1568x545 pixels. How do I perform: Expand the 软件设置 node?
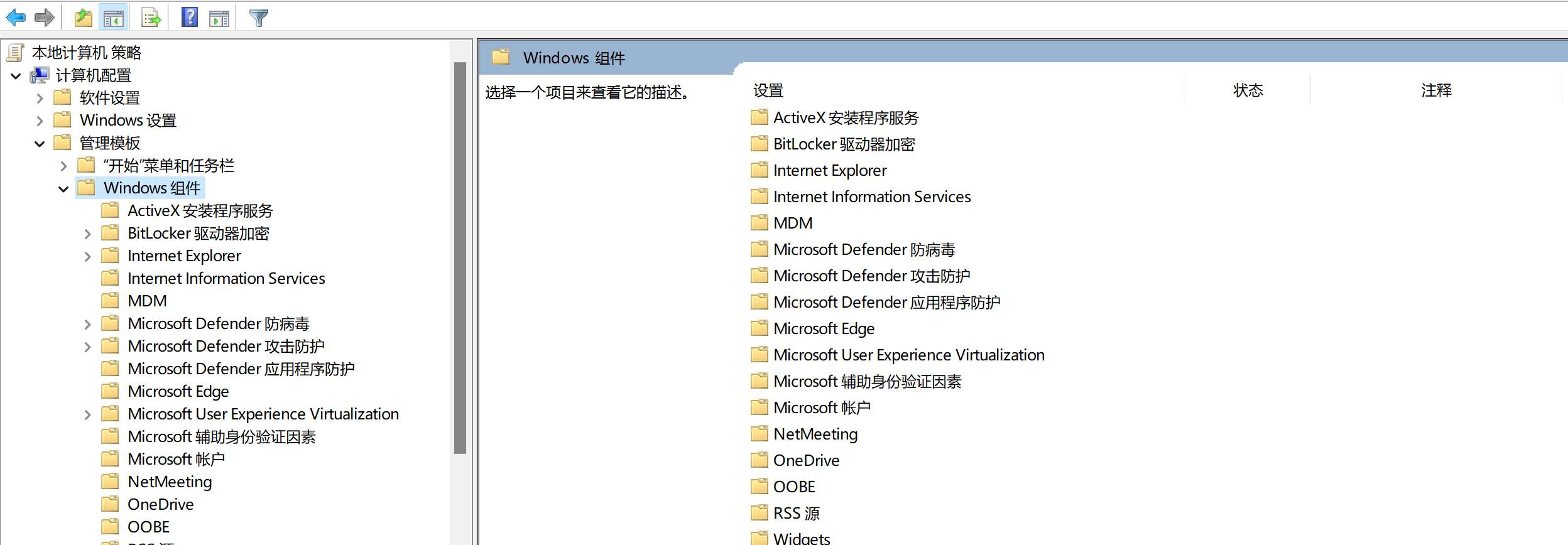coord(40,99)
